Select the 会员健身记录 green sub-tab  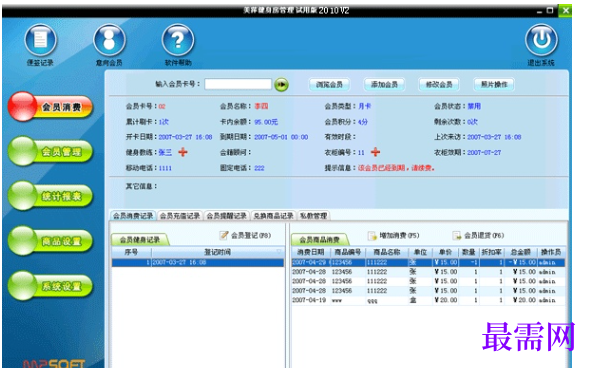coord(140,240)
